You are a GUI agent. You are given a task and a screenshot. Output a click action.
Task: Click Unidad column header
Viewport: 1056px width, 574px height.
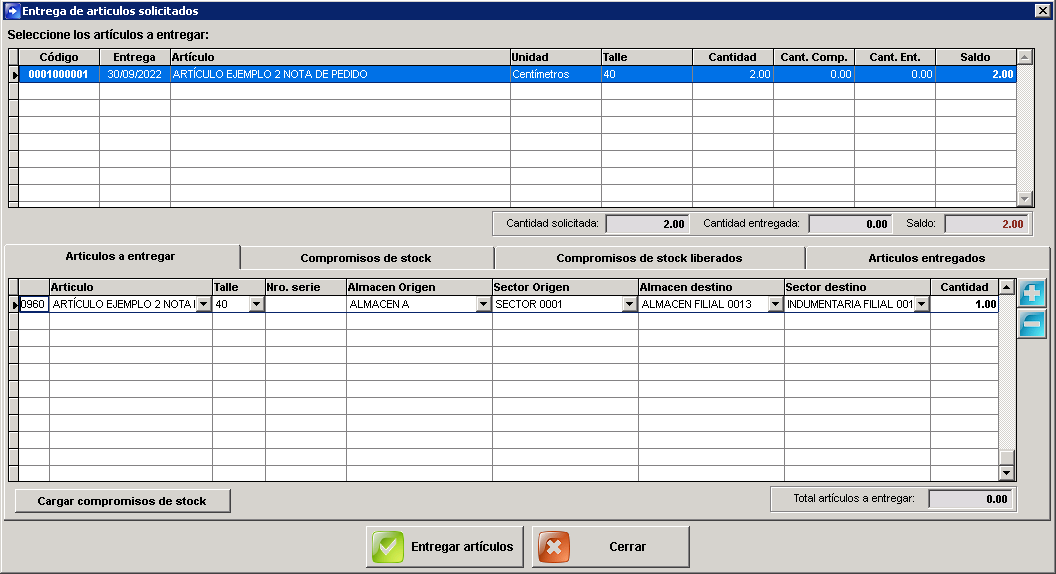tap(556, 57)
